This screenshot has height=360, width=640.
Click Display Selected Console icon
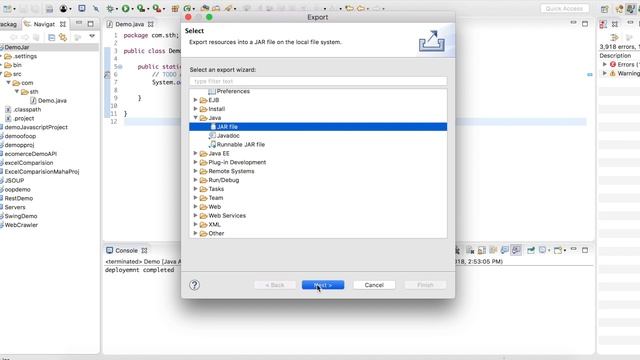coord(542,250)
